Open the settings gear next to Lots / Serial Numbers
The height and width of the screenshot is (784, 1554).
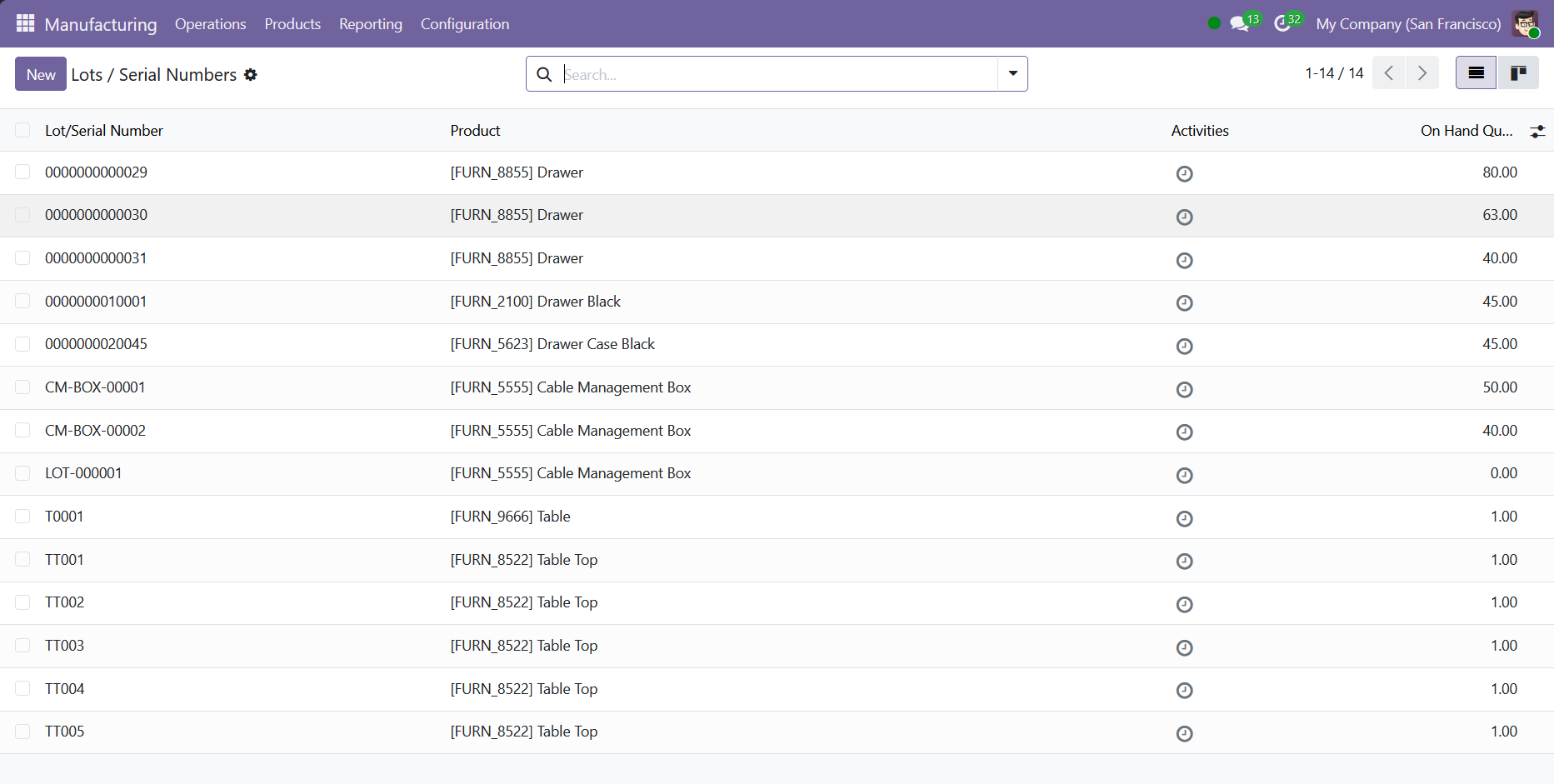251,75
